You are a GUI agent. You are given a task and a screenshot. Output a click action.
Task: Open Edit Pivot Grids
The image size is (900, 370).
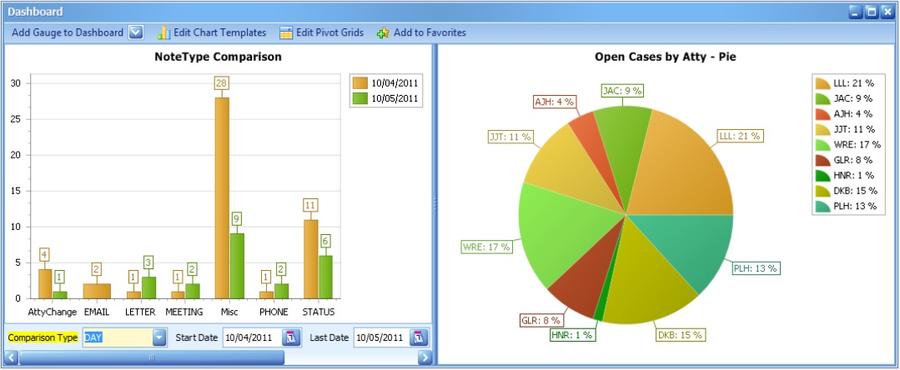(330, 33)
